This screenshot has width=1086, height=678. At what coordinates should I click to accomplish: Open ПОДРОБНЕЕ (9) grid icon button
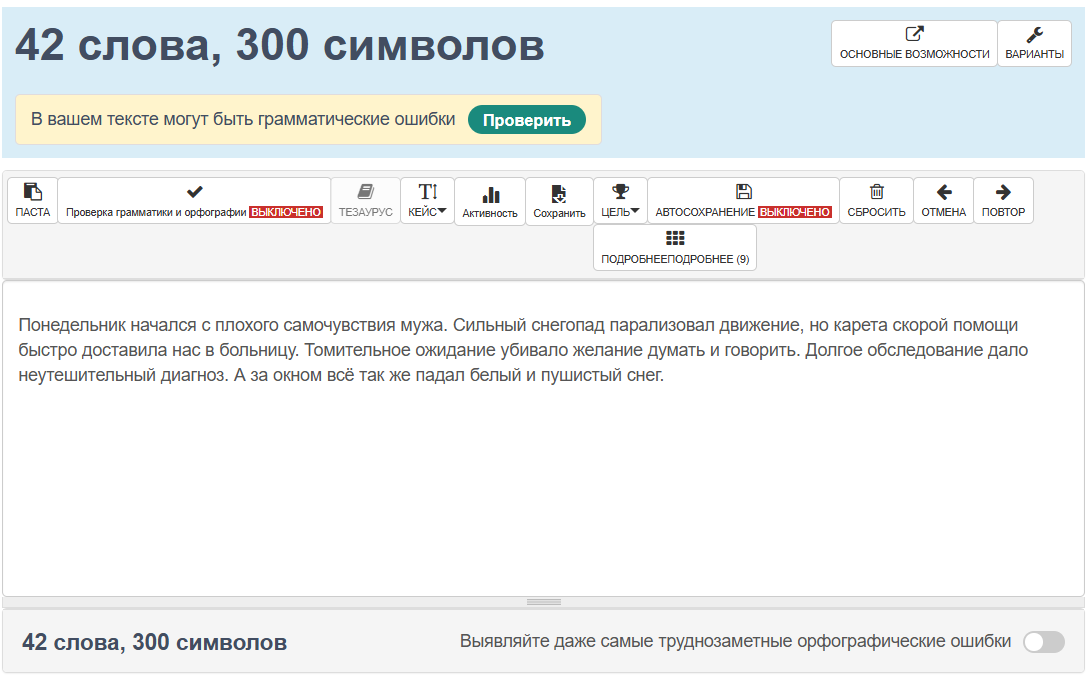tap(675, 247)
